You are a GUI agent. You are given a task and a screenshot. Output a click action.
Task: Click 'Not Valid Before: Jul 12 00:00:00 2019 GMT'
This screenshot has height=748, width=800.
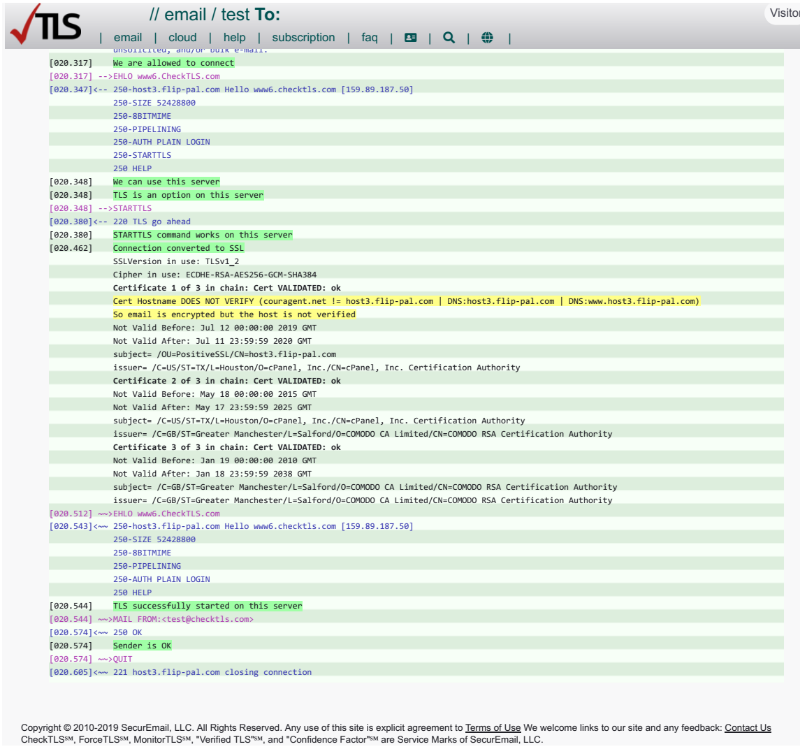(x=215, y=328)
